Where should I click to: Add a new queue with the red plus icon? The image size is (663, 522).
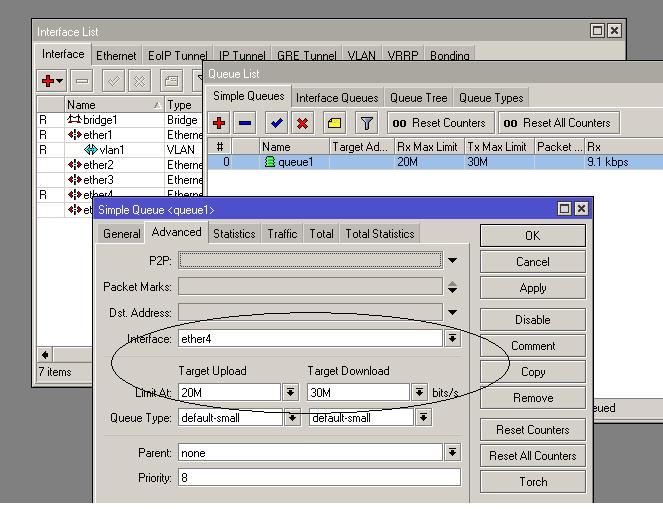219,123
